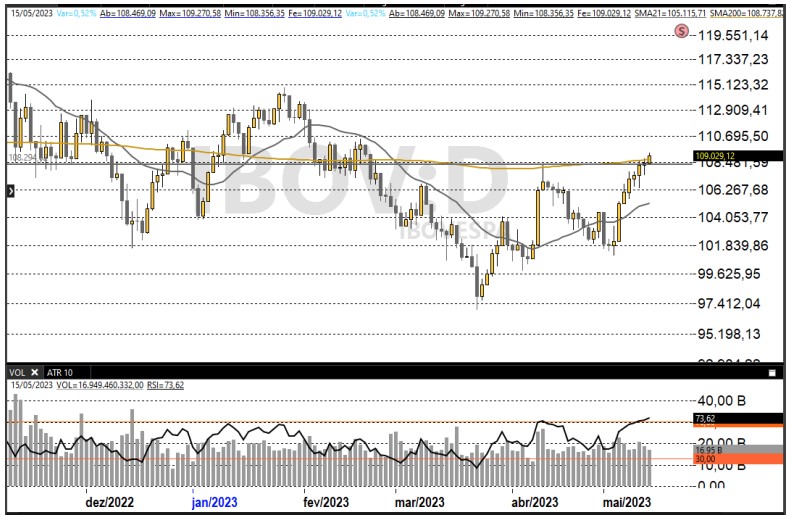787x516 pixels.
Task: Click the abr/2023 label on time axis
Action: tap(535, 502)
